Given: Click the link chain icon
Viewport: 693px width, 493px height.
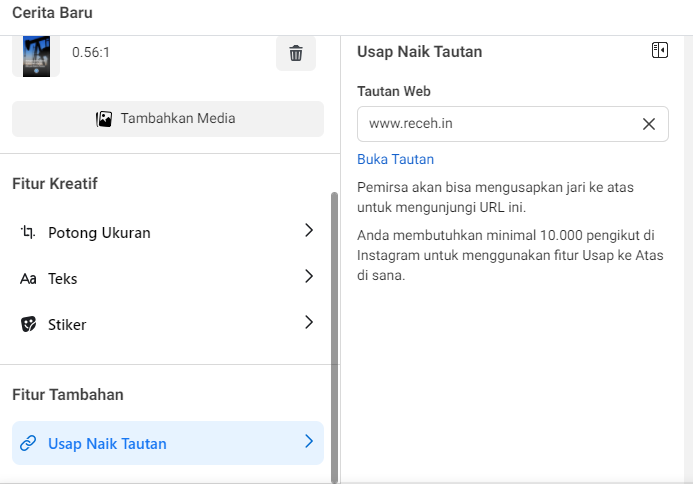Looking at the screenshot, I should click(28, 443).
